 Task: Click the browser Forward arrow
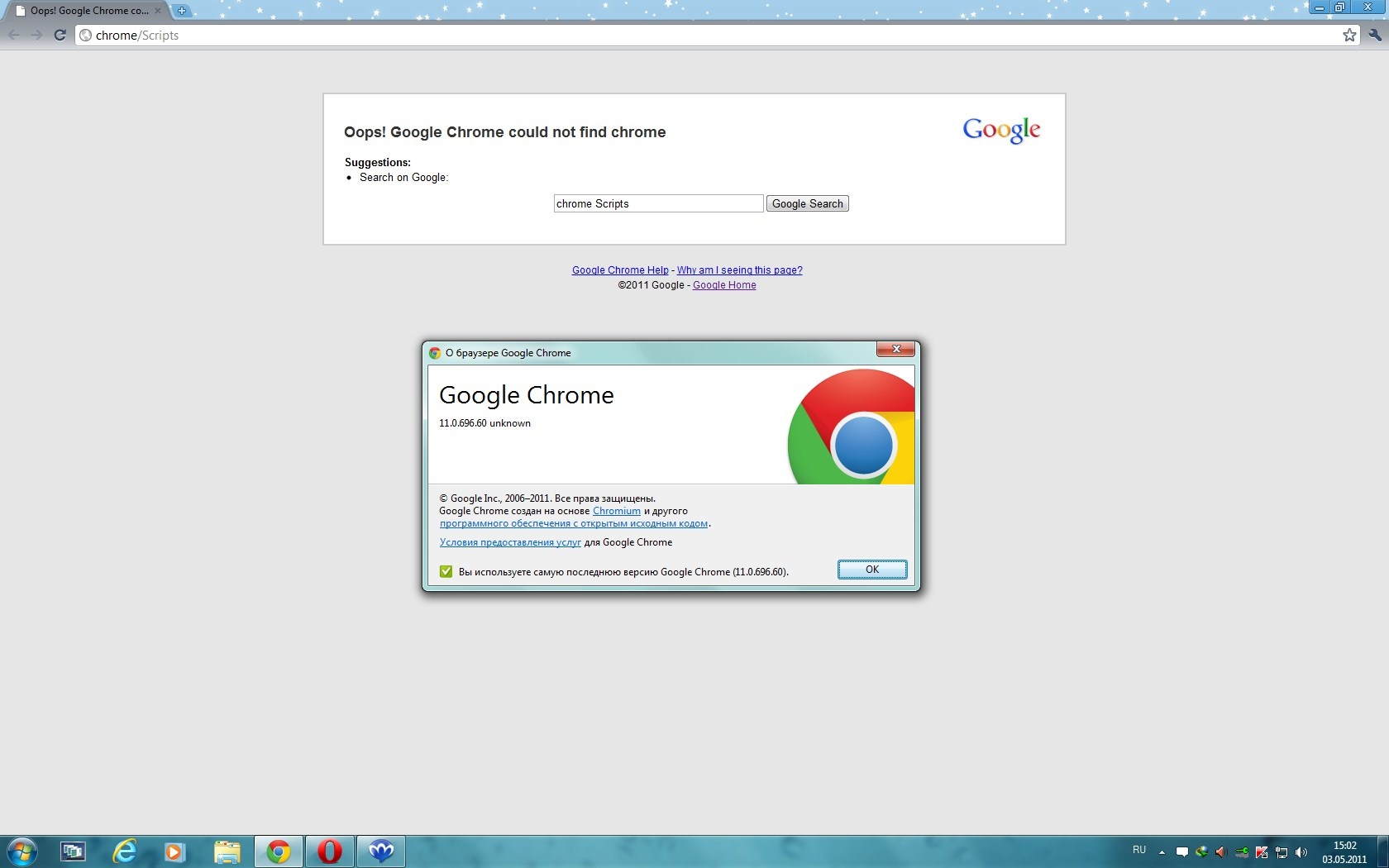[36, 35]
